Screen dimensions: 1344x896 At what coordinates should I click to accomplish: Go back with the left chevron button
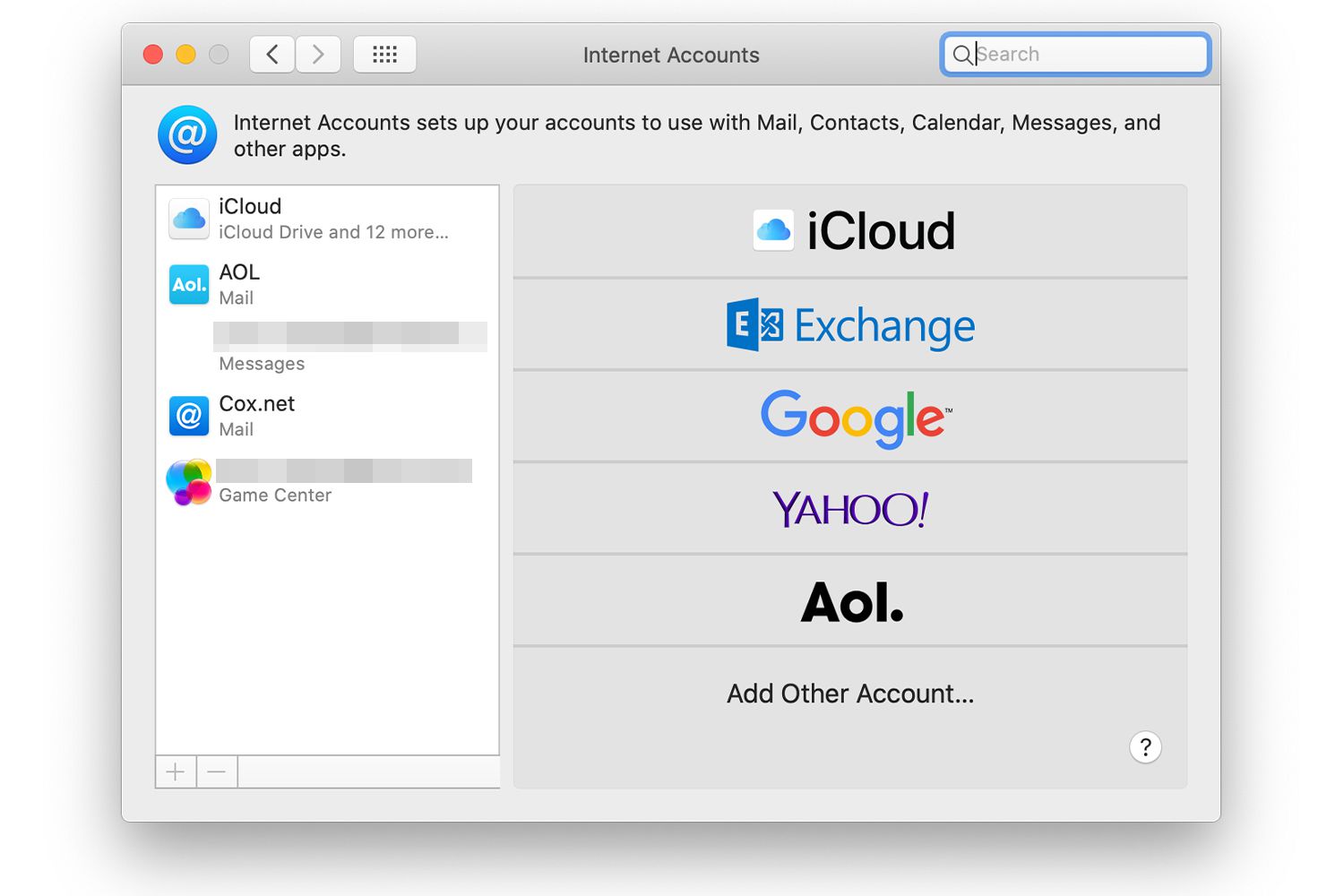(272, 55)
